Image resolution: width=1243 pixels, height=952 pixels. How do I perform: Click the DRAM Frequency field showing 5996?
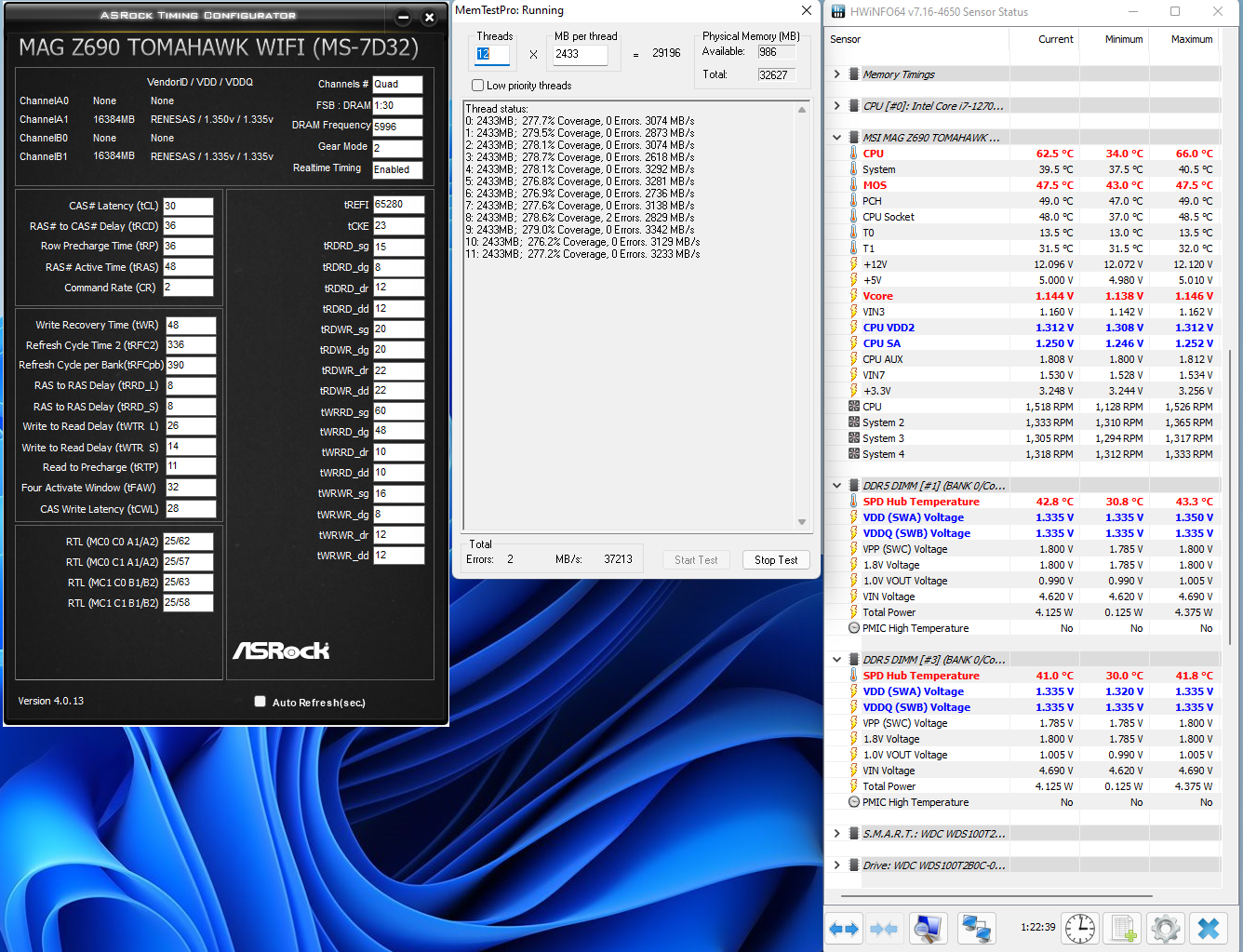pos(397,127)
